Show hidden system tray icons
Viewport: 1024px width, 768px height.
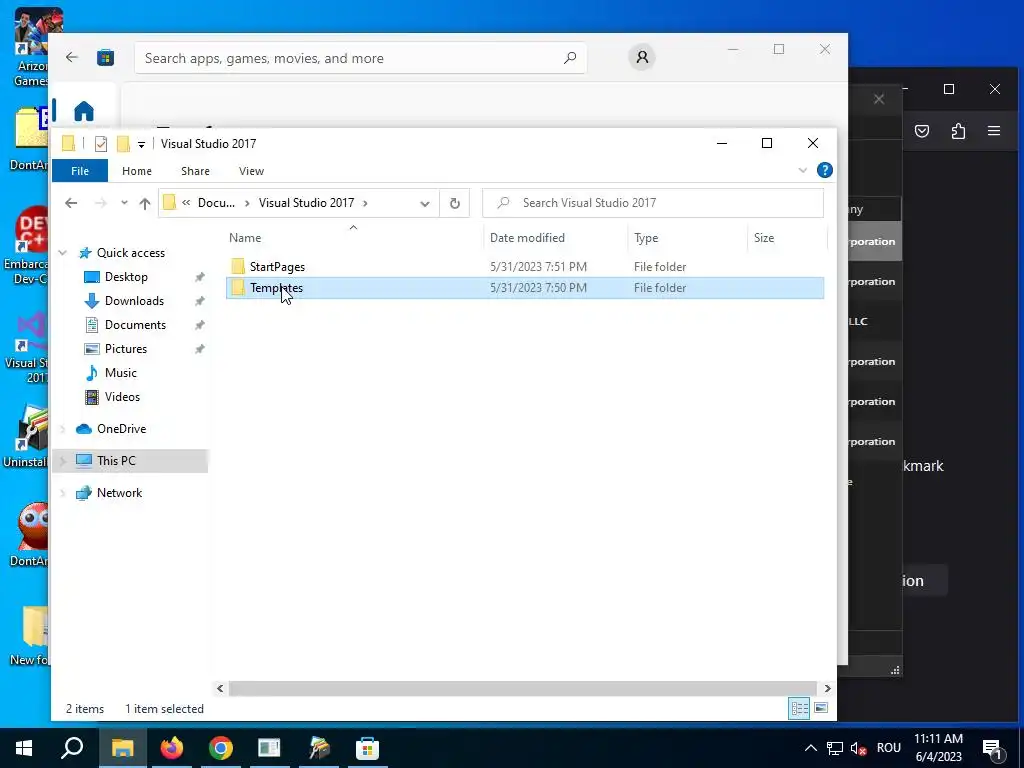(x=810, y=748)
